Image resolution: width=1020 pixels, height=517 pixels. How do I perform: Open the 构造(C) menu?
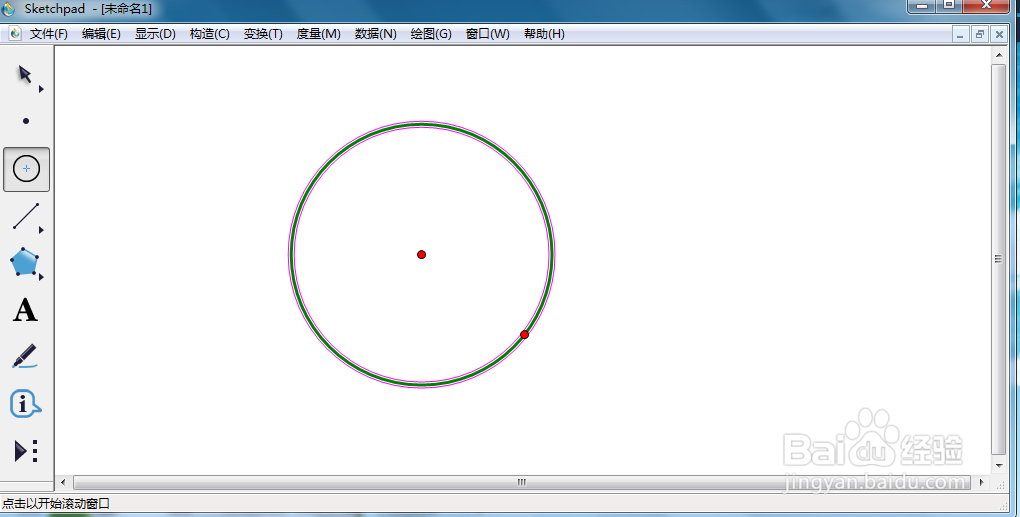209,34
